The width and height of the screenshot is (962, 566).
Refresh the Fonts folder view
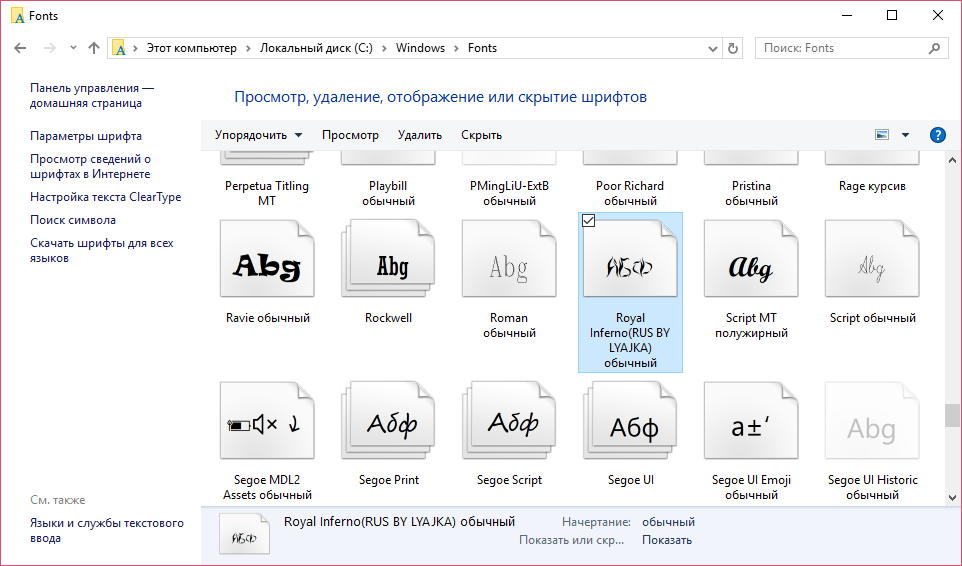point(733,48)
